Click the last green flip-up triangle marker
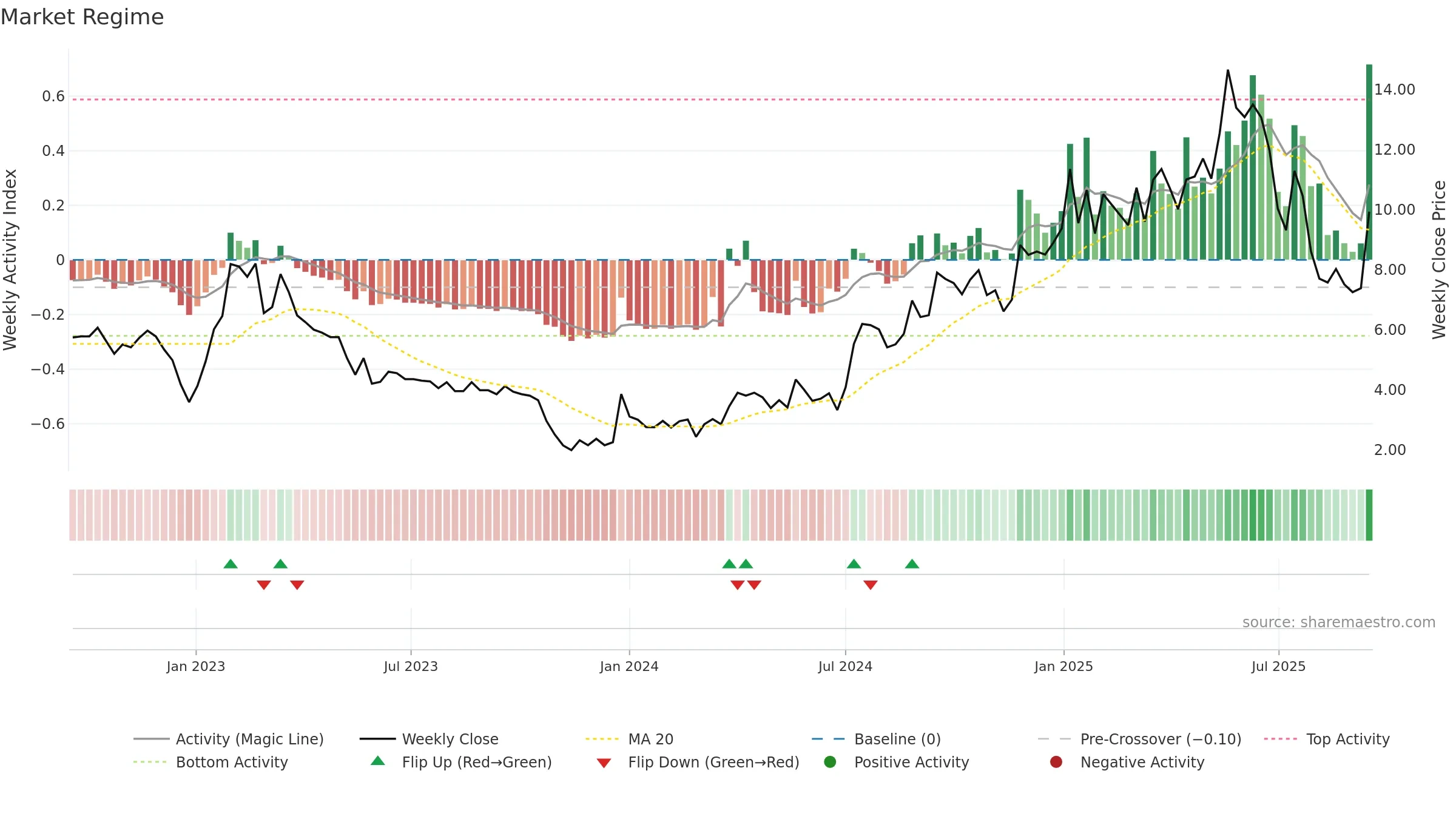1456x819 pixels. pyautogui.click(x=912, y=564)
